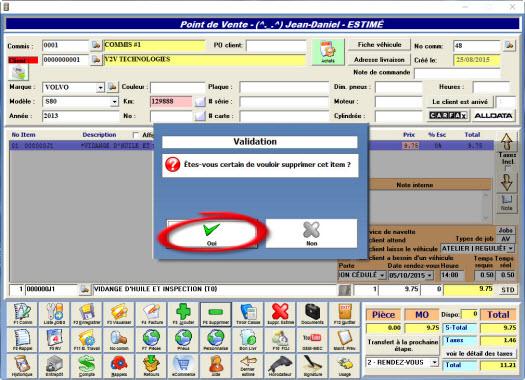525x380 pixels.
Task: Toggle the Taxes Incl. checkbox
Action: [x=508, y=168]
